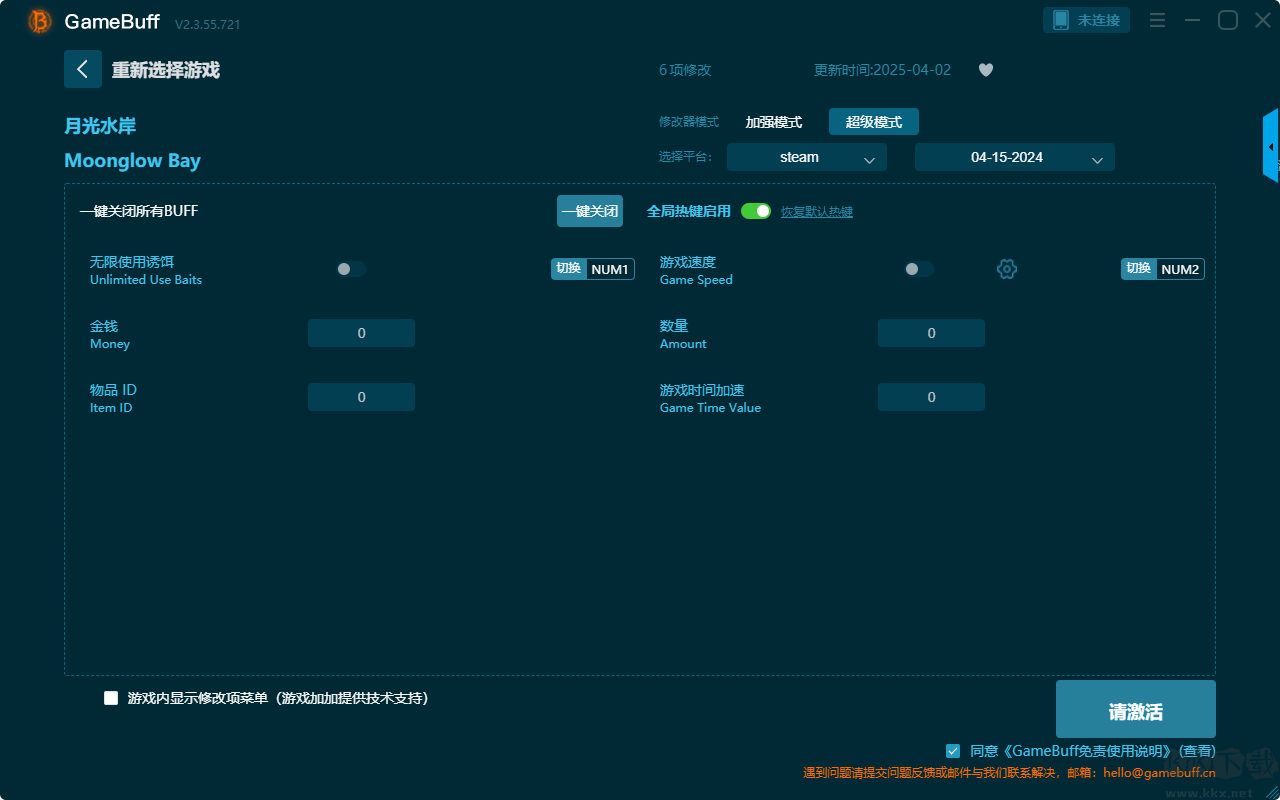Click the V2.3.55.721 version text

[207, 24]
